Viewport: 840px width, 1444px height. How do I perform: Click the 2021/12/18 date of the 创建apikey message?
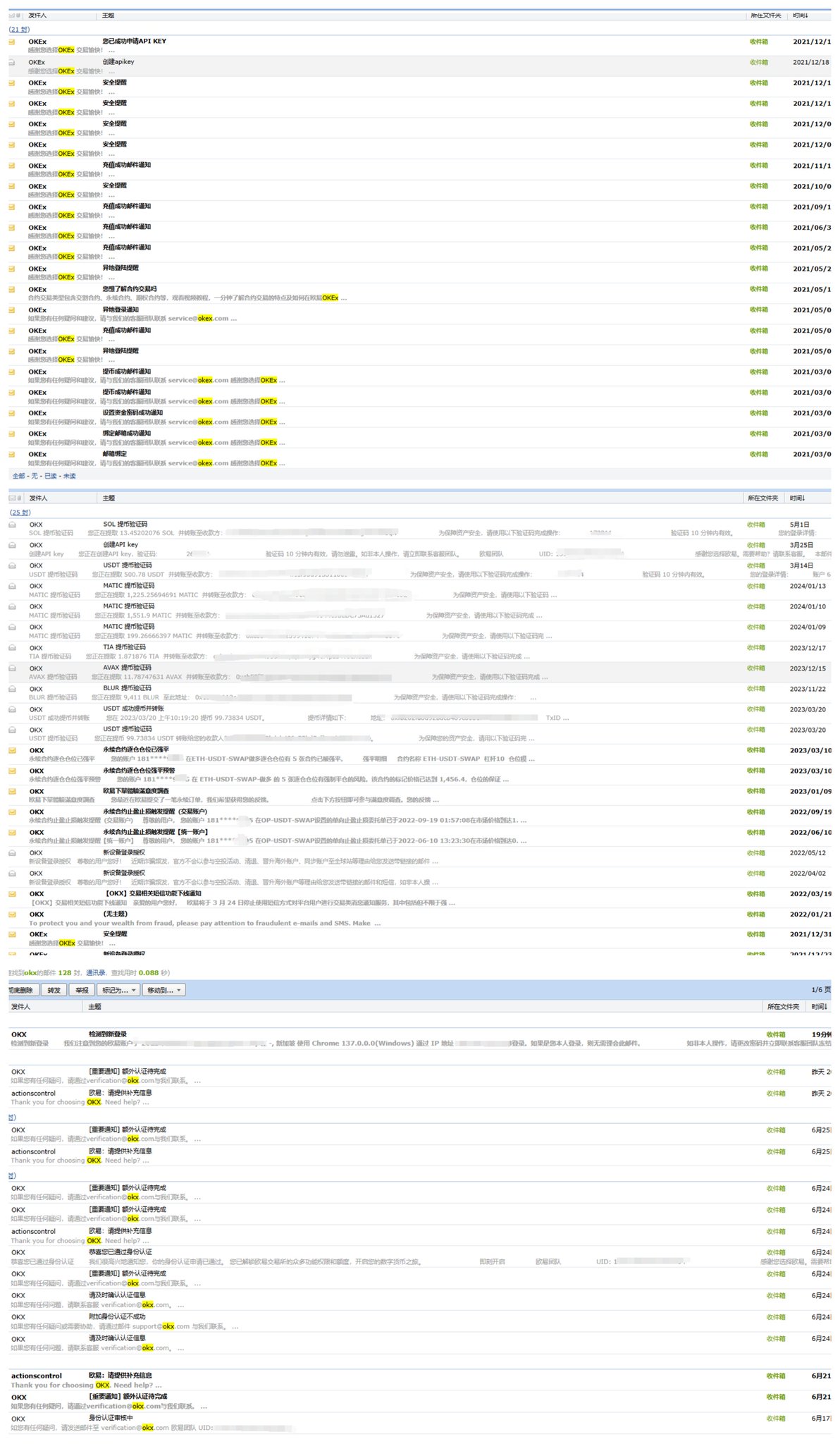click(811, 62)
